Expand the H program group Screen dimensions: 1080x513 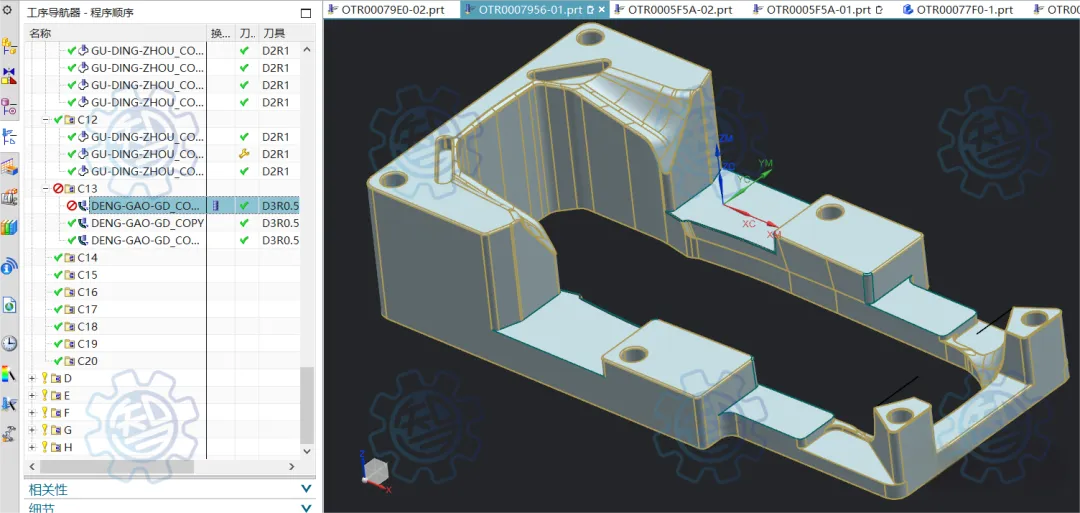[x=32, y=447]
